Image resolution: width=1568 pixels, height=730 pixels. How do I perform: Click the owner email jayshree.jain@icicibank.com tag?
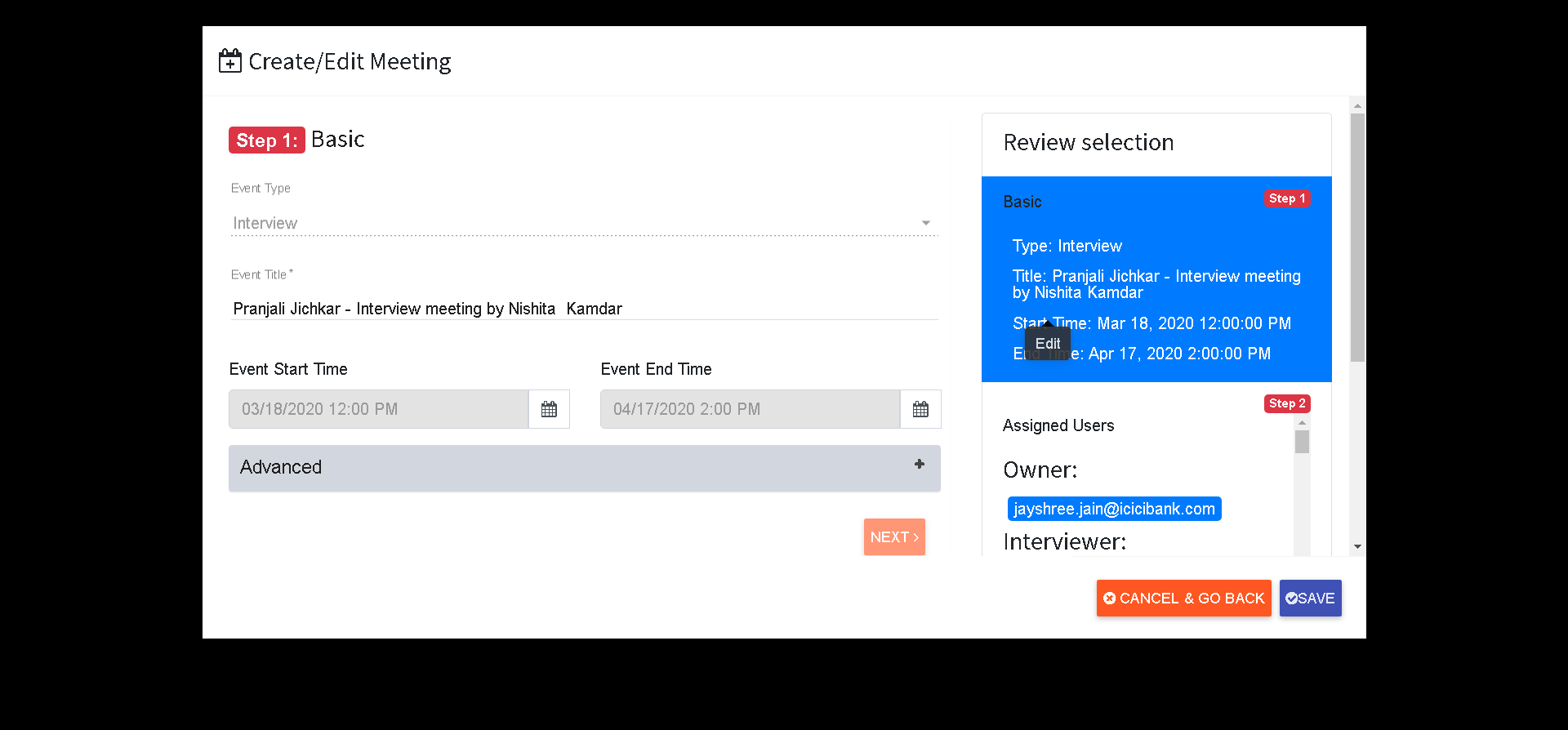tap(1114, 509)
